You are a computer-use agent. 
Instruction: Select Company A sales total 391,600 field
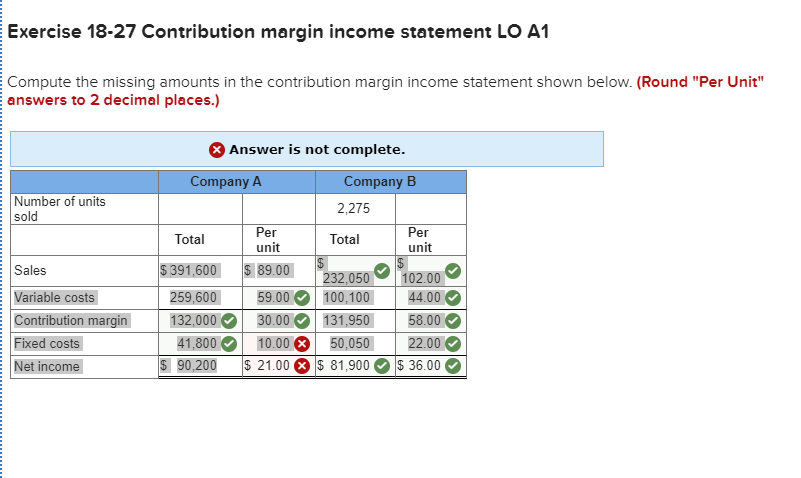point(200,271)
